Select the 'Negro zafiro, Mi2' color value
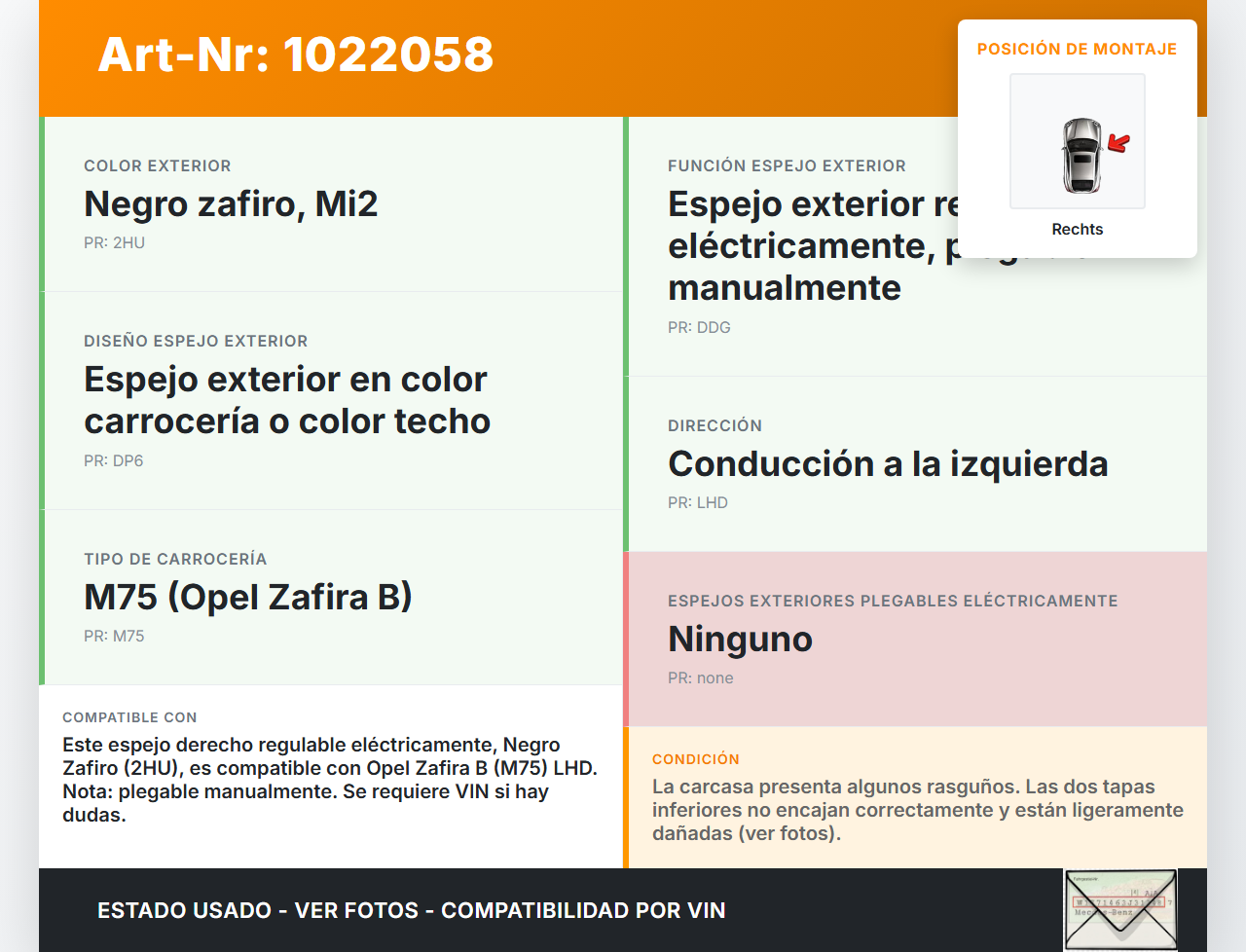This screenshot has height=952, width=1246. pos(231,204)
